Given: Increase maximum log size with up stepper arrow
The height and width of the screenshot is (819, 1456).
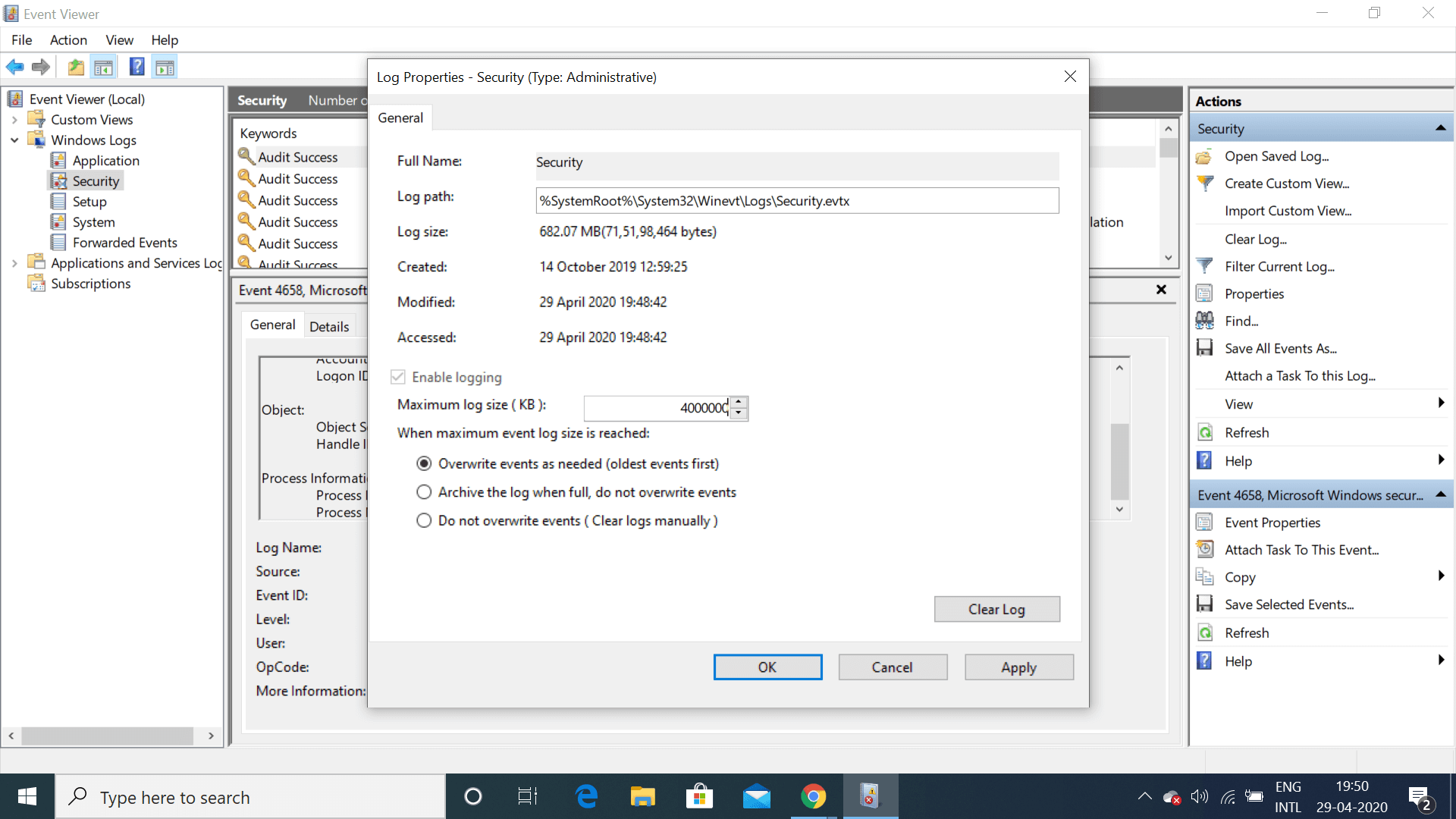Looking at the screenshot, I should (x=739, y=403).
